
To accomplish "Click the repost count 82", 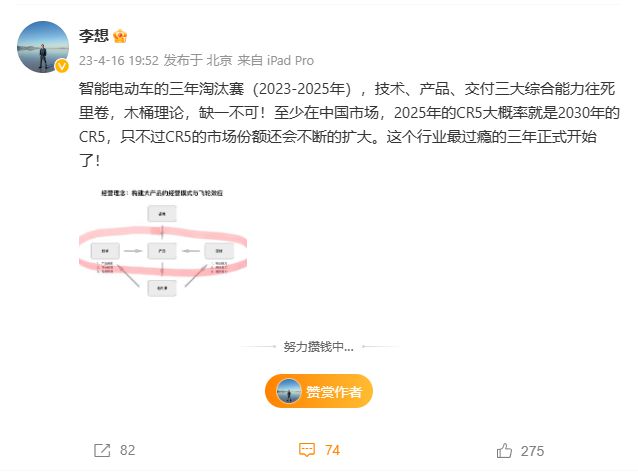I will point(127,450).
